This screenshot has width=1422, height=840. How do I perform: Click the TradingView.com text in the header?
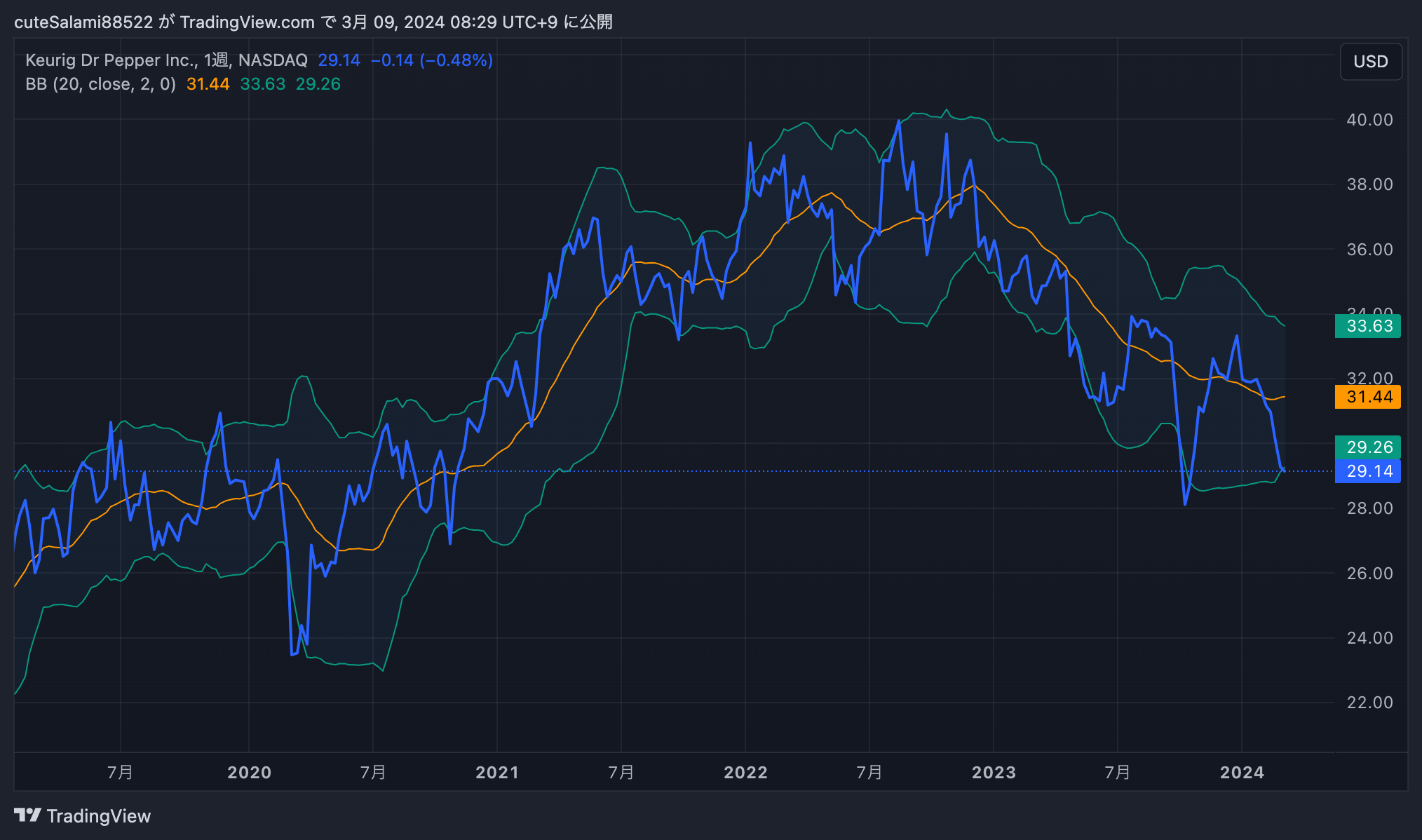[248, 22]
